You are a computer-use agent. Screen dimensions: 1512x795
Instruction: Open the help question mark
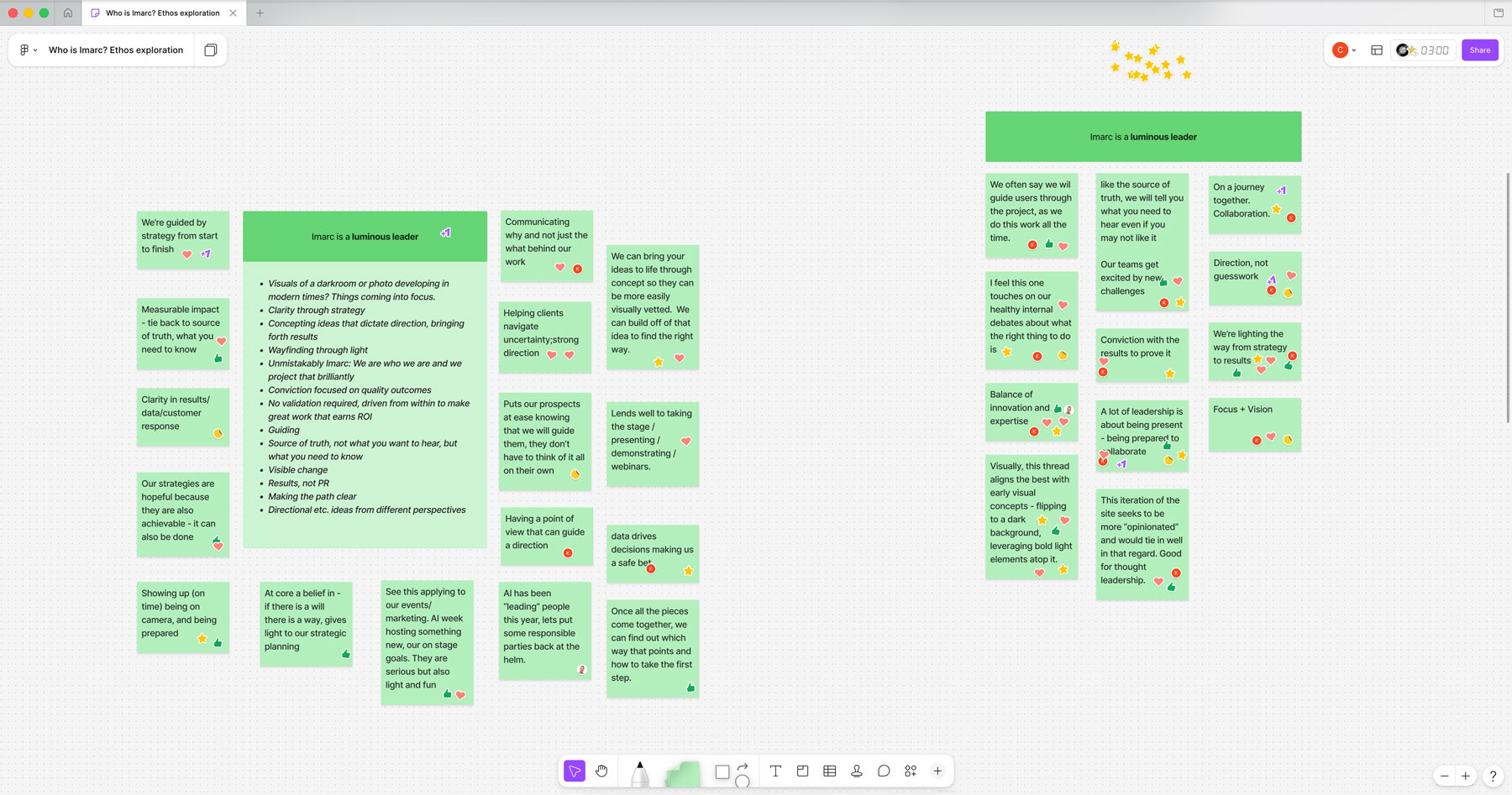point(1493,776)
